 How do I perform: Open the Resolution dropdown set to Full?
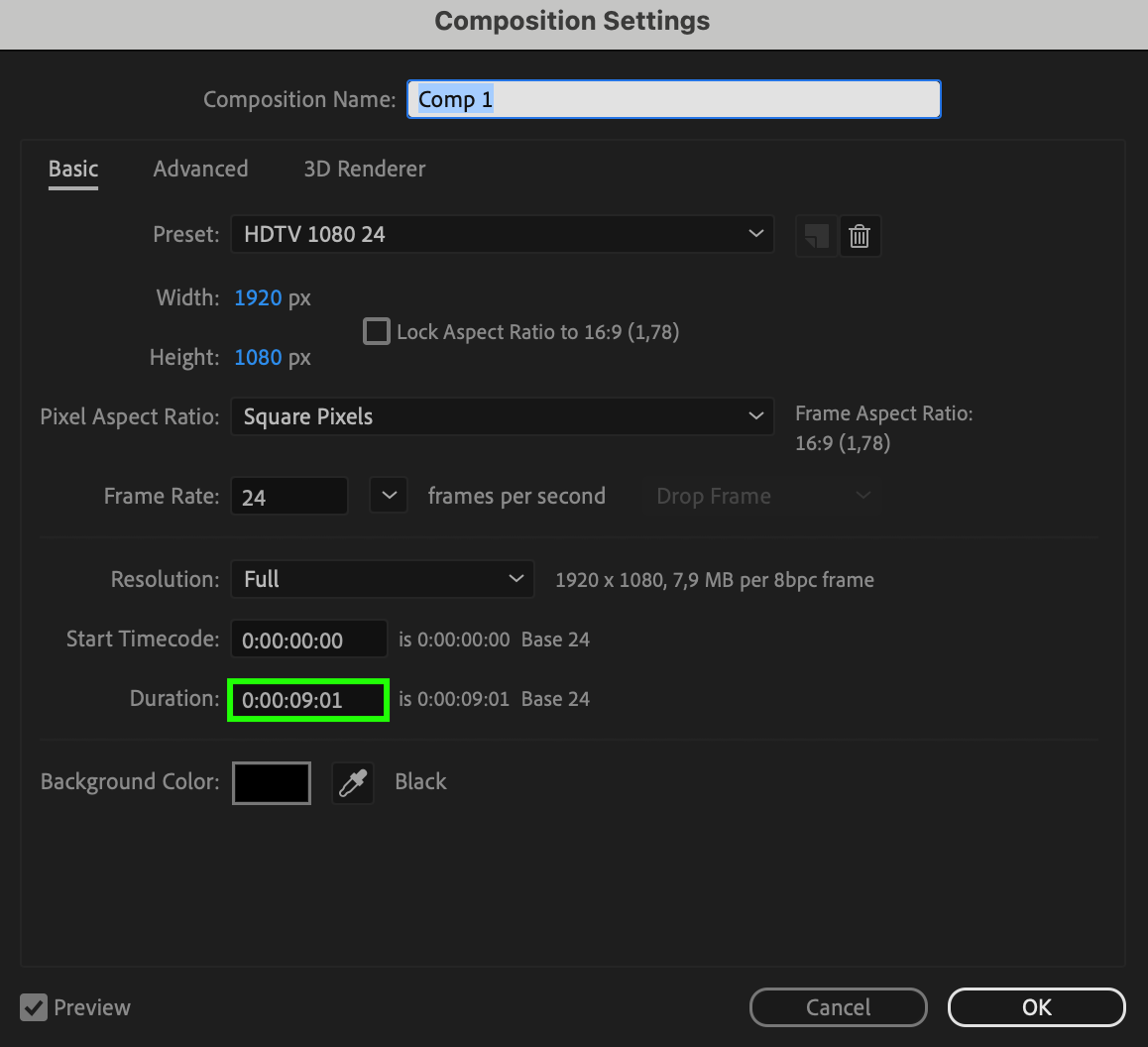(382, 579)
